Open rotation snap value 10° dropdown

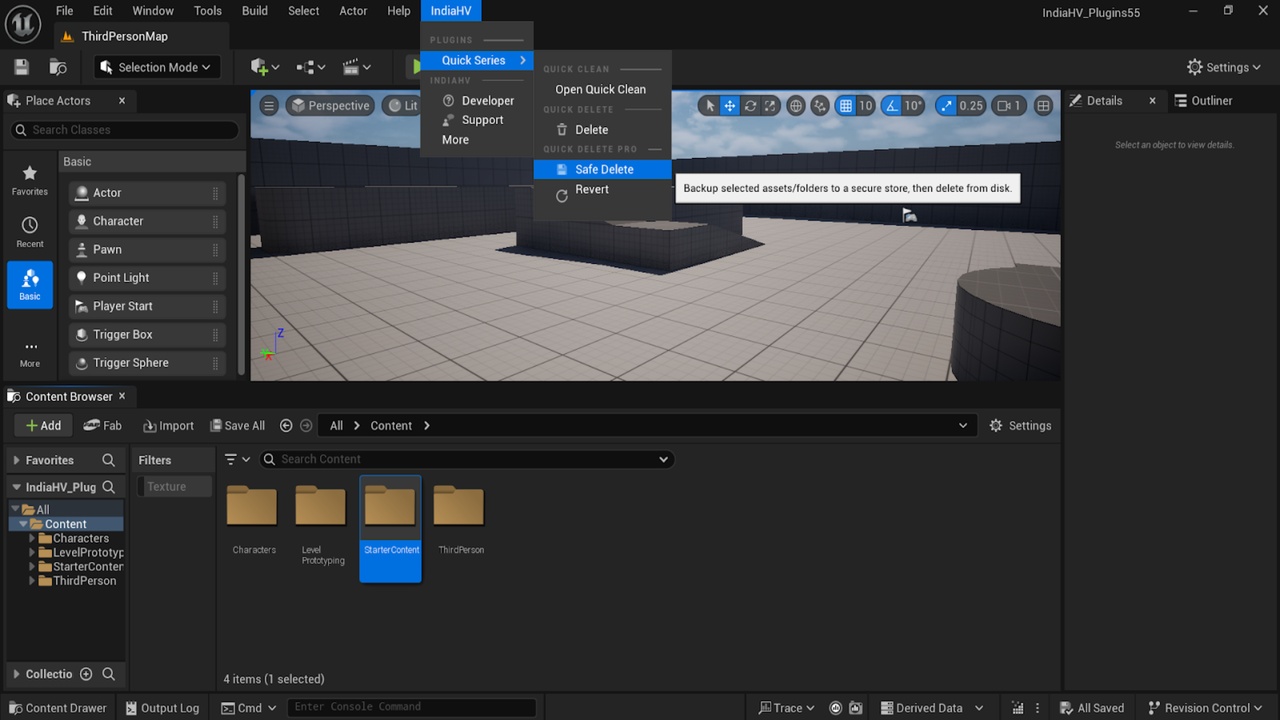click(913, 106)
